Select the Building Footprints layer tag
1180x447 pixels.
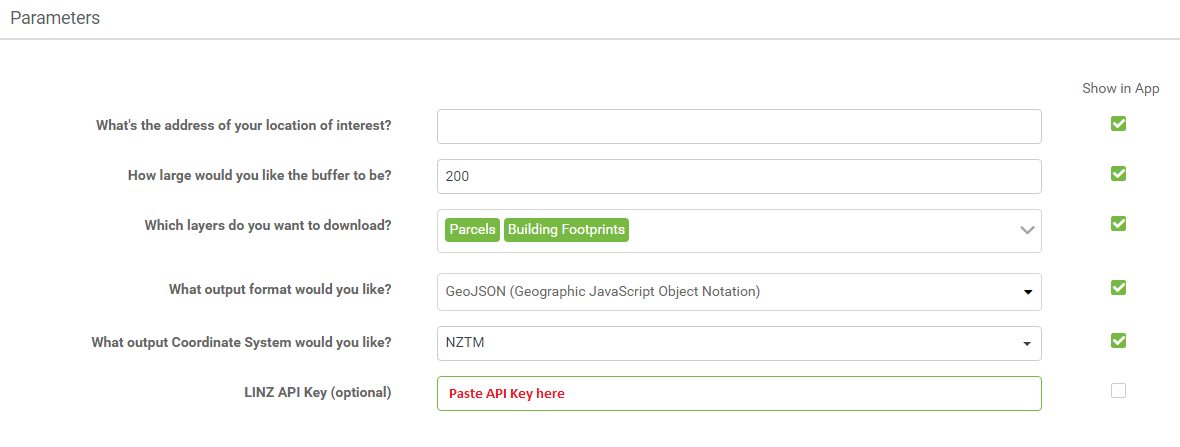[x=566, y=230]
